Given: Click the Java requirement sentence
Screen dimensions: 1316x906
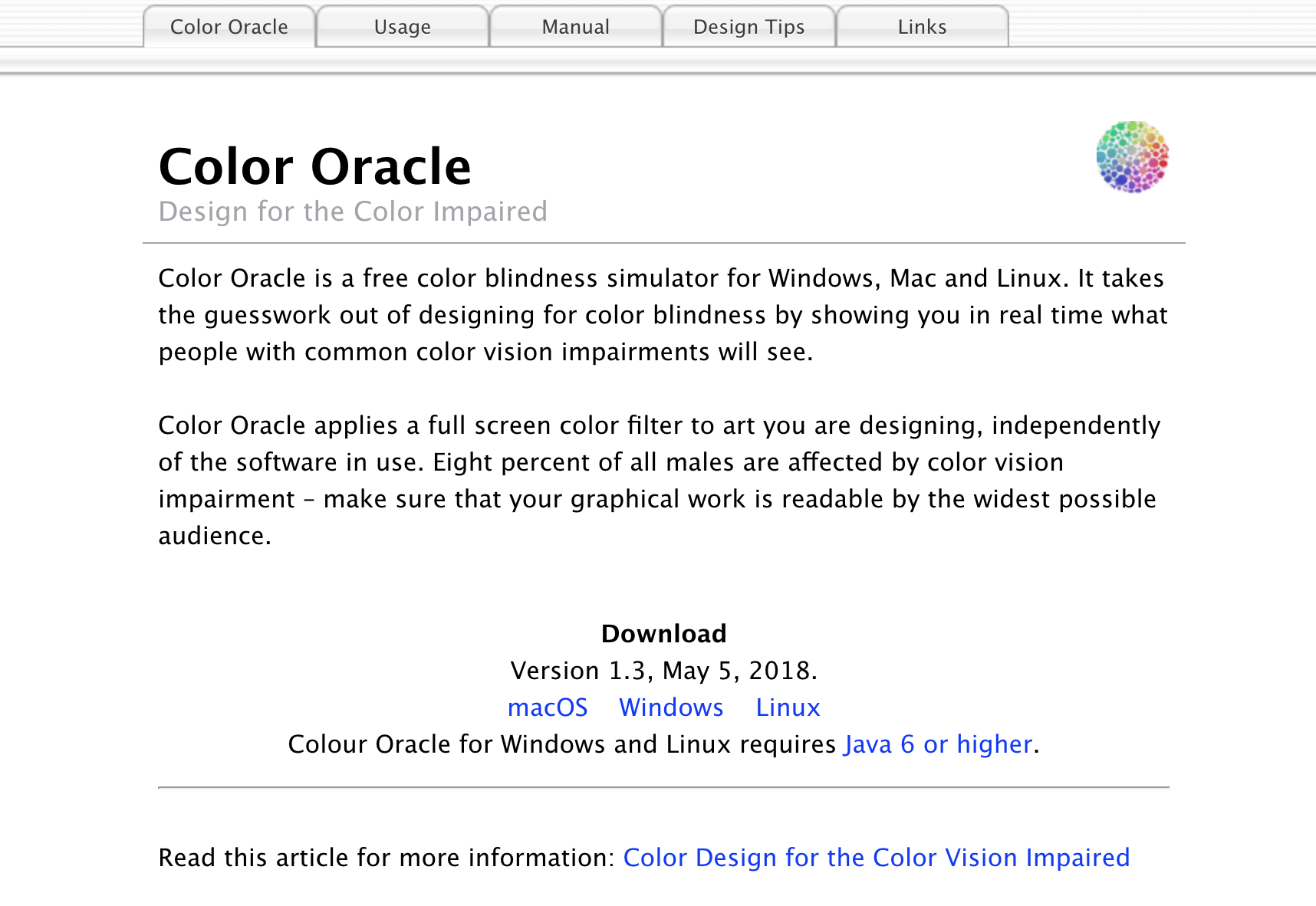Looking at the screenshot, I should point(664,744).
